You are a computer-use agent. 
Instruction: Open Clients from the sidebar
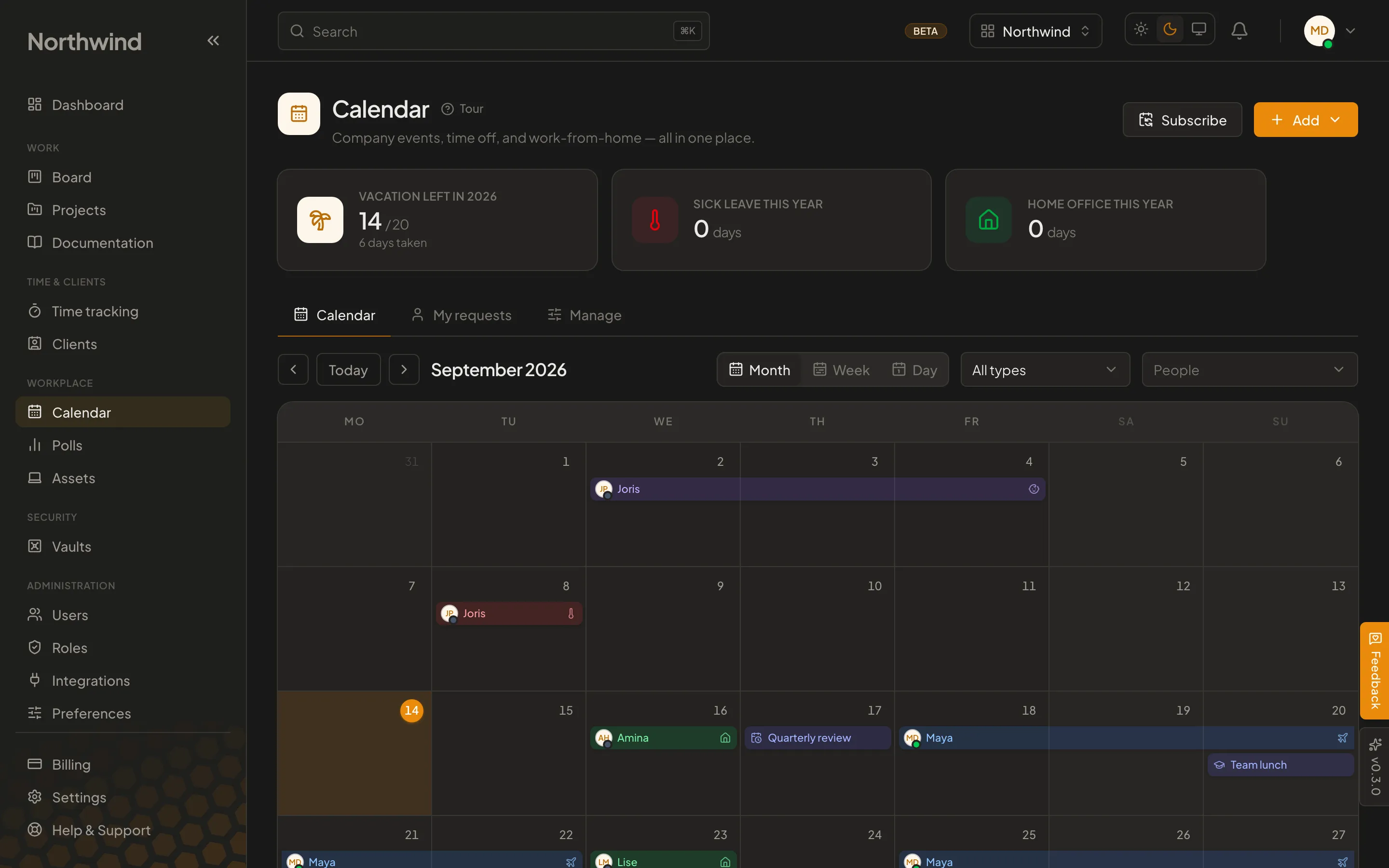tap(123, 344)
